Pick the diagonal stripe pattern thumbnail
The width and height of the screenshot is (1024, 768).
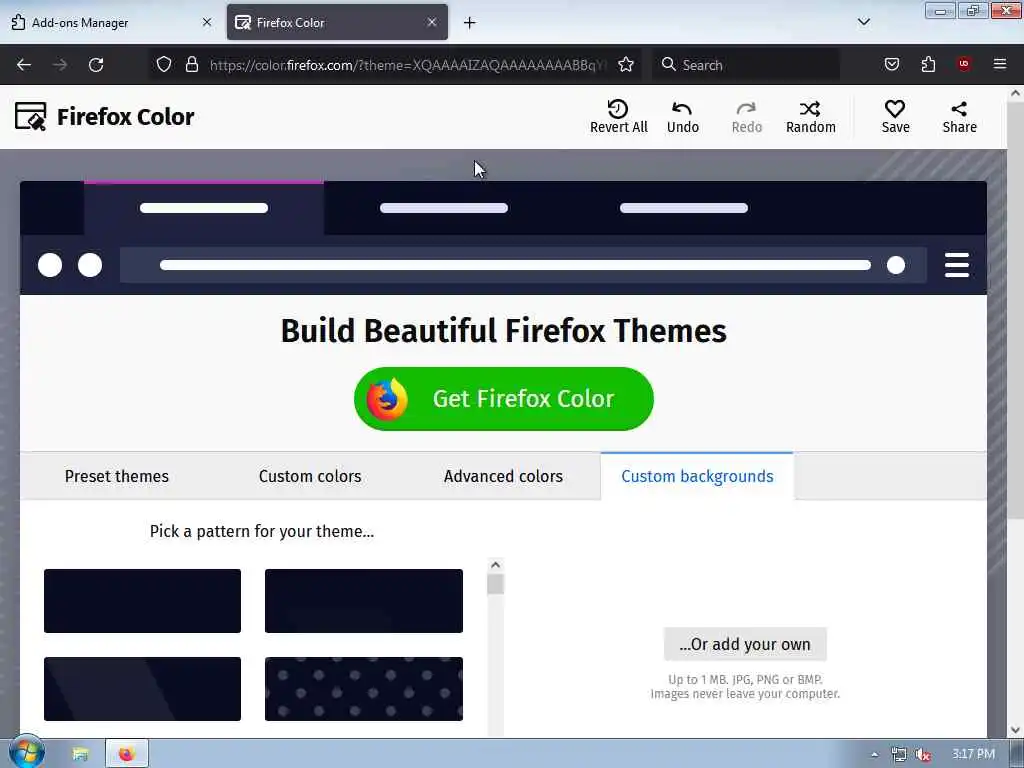pyautogui.click(x=142, y=689)
